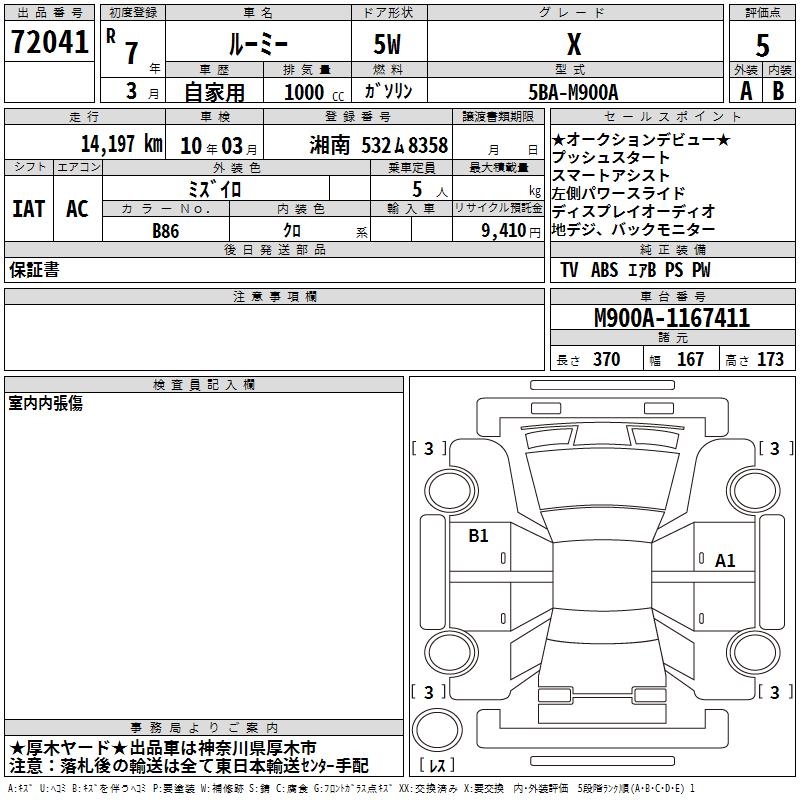800x800 pixels.
Task: Click front-left tire on car diagram
Action: coord(451,491)
